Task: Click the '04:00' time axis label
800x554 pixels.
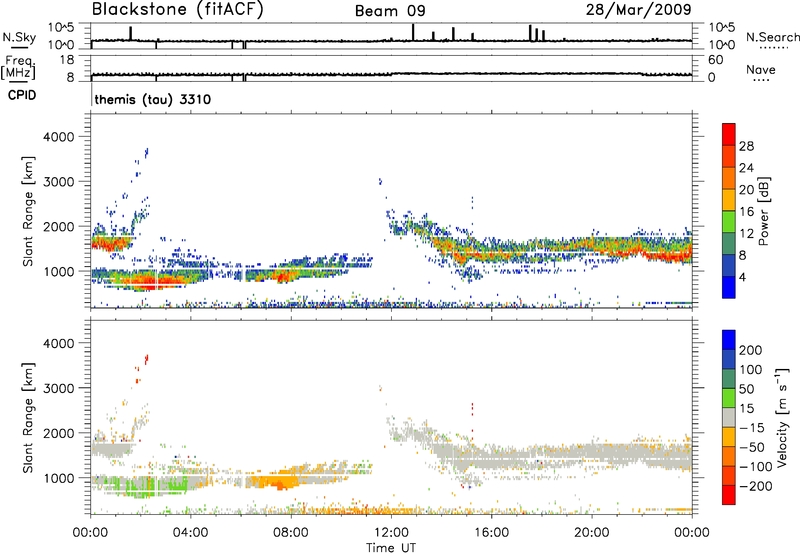Action: click(191, 533)
